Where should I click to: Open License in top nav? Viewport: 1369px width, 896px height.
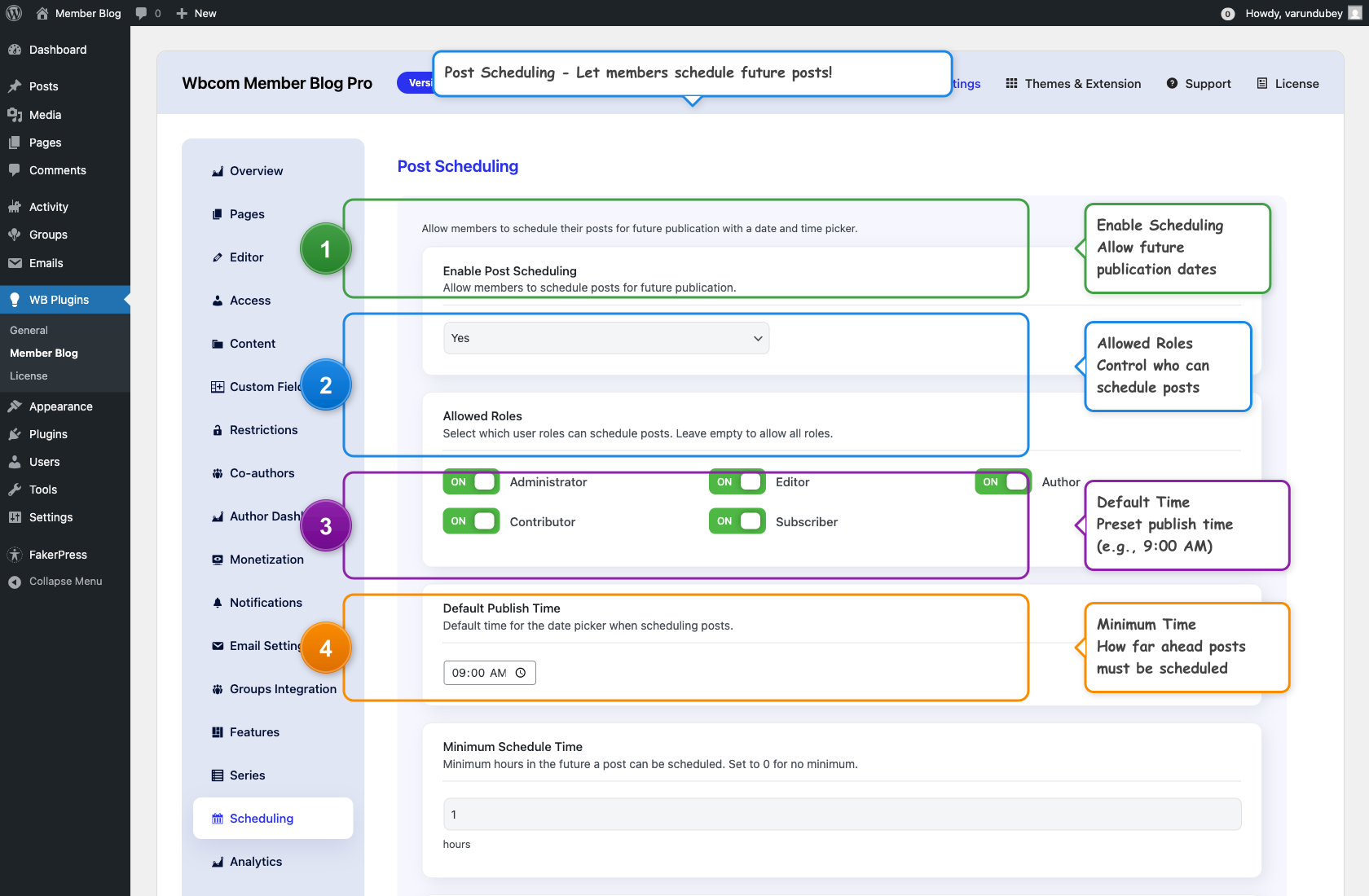point(1288,83)
